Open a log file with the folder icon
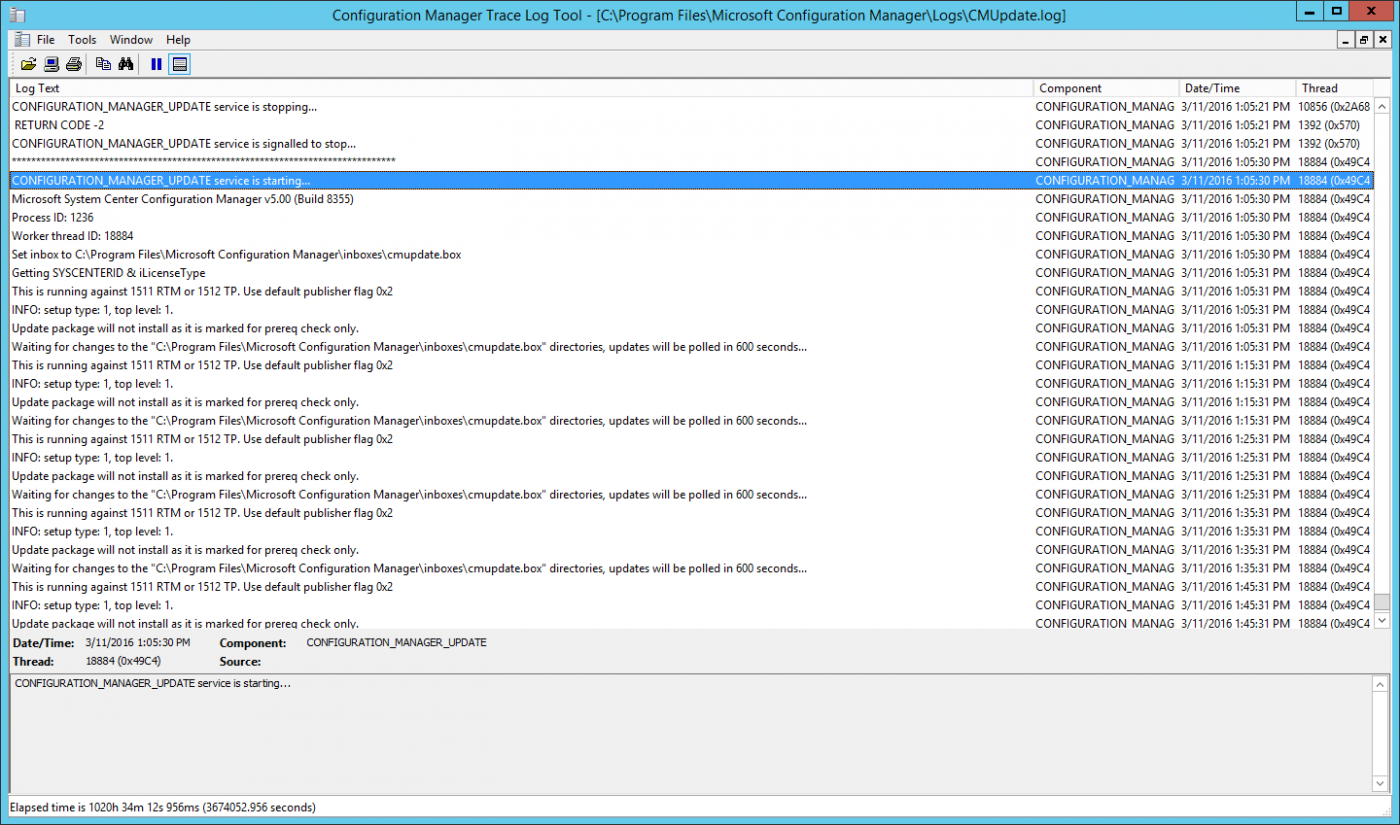 coord(28,63)
